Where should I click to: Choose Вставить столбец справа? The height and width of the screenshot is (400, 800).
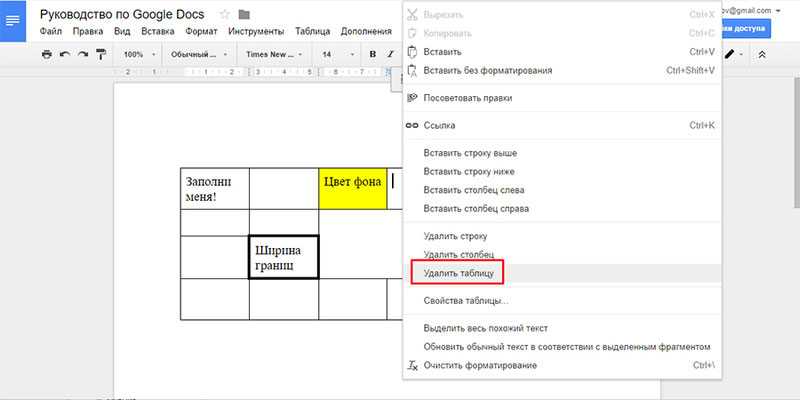pyautogui.click(x=562, y=209)
